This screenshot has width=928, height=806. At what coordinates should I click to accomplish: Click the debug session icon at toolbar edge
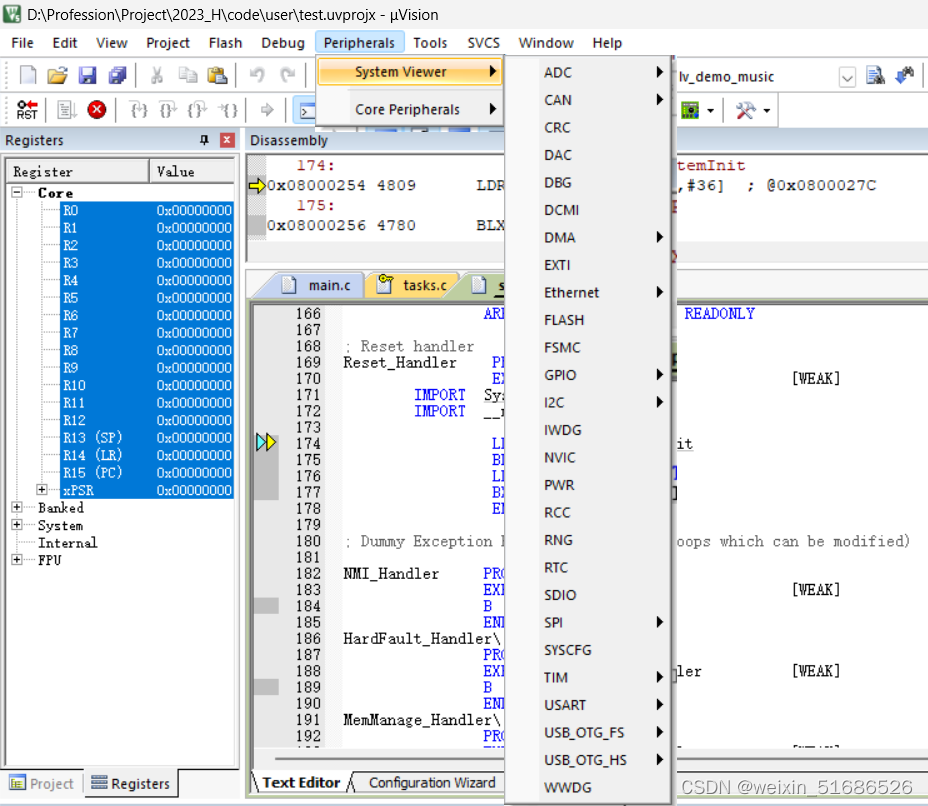coord(906,75)
